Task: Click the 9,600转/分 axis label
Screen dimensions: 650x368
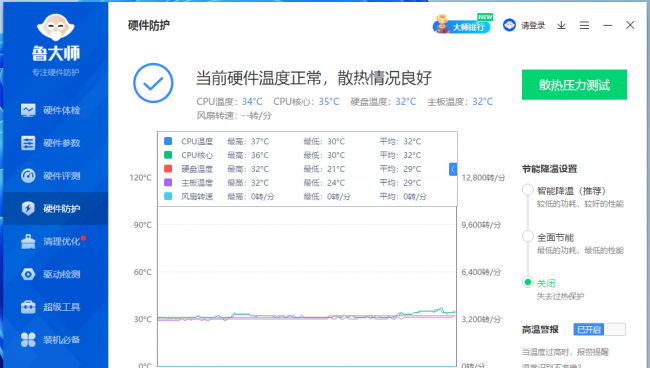Action: coord(481,225)
